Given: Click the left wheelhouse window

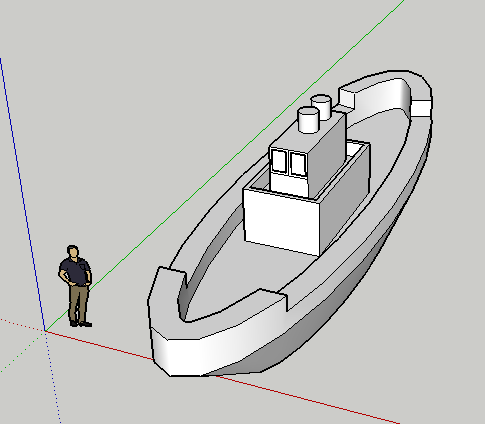Looking at the screenshot, I should pos(279,161).
